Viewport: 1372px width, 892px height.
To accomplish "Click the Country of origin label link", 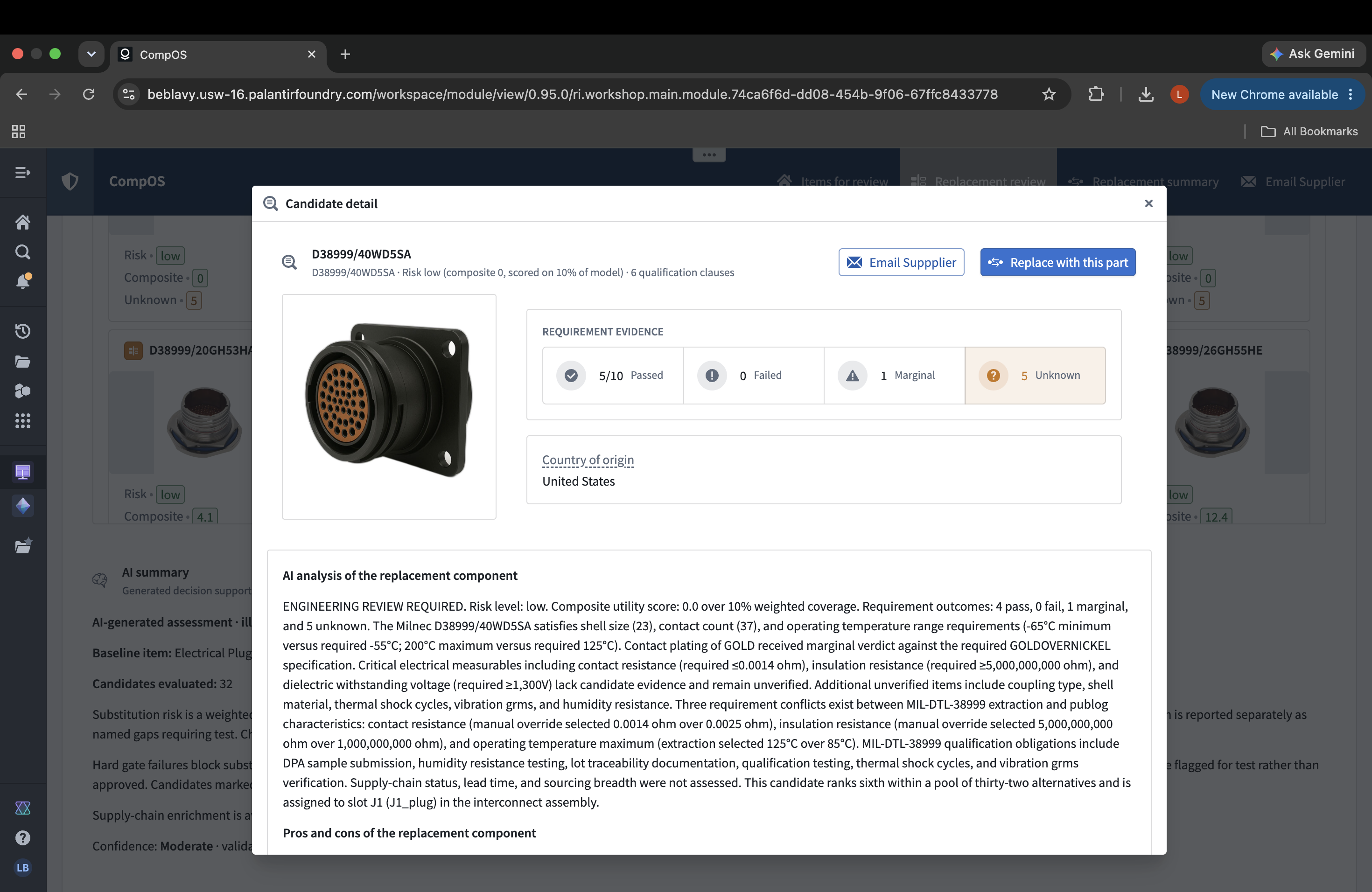I will [x=588, y=460].
